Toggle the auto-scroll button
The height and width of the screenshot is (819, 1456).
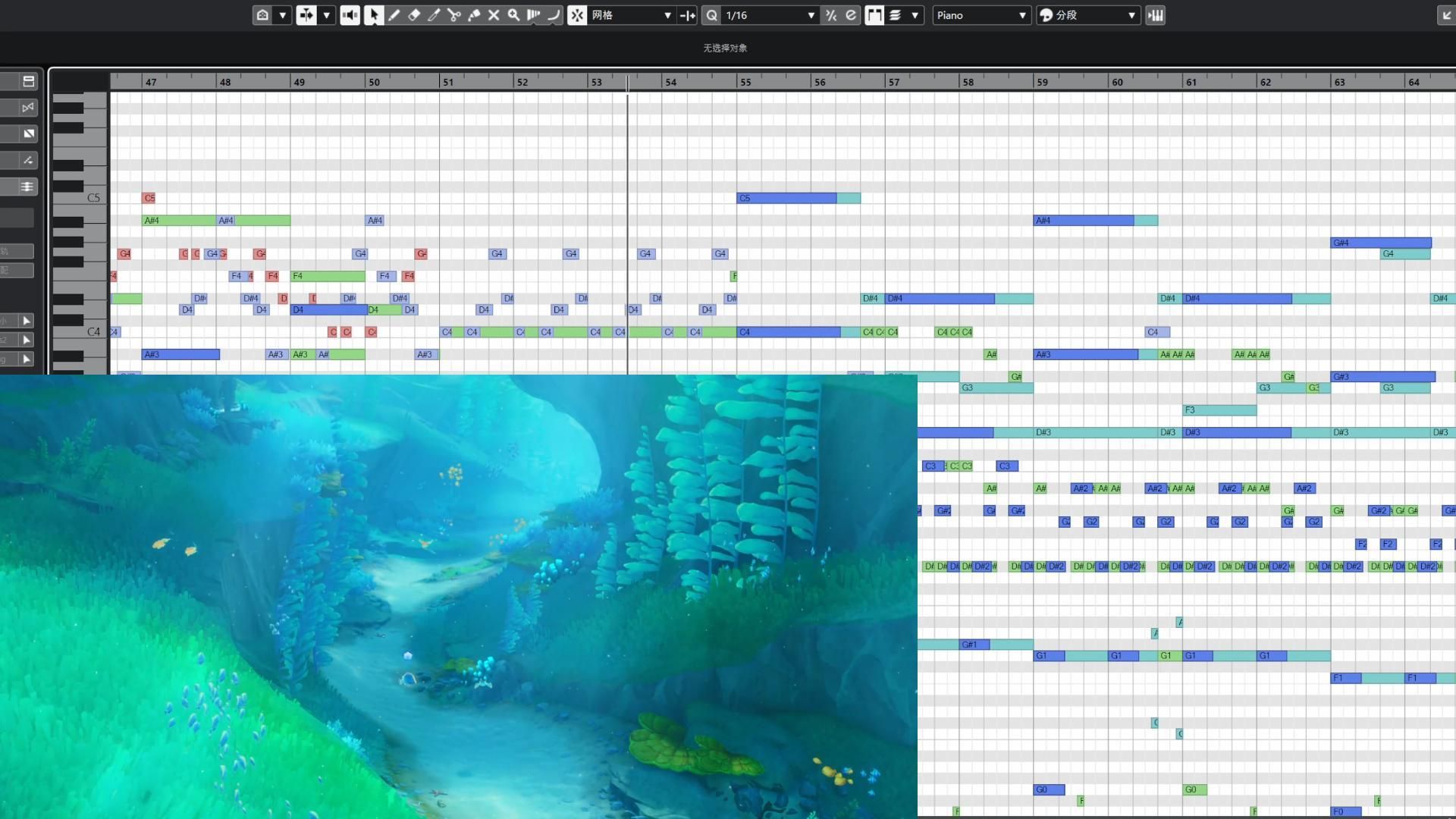click(x=306, y=15)
